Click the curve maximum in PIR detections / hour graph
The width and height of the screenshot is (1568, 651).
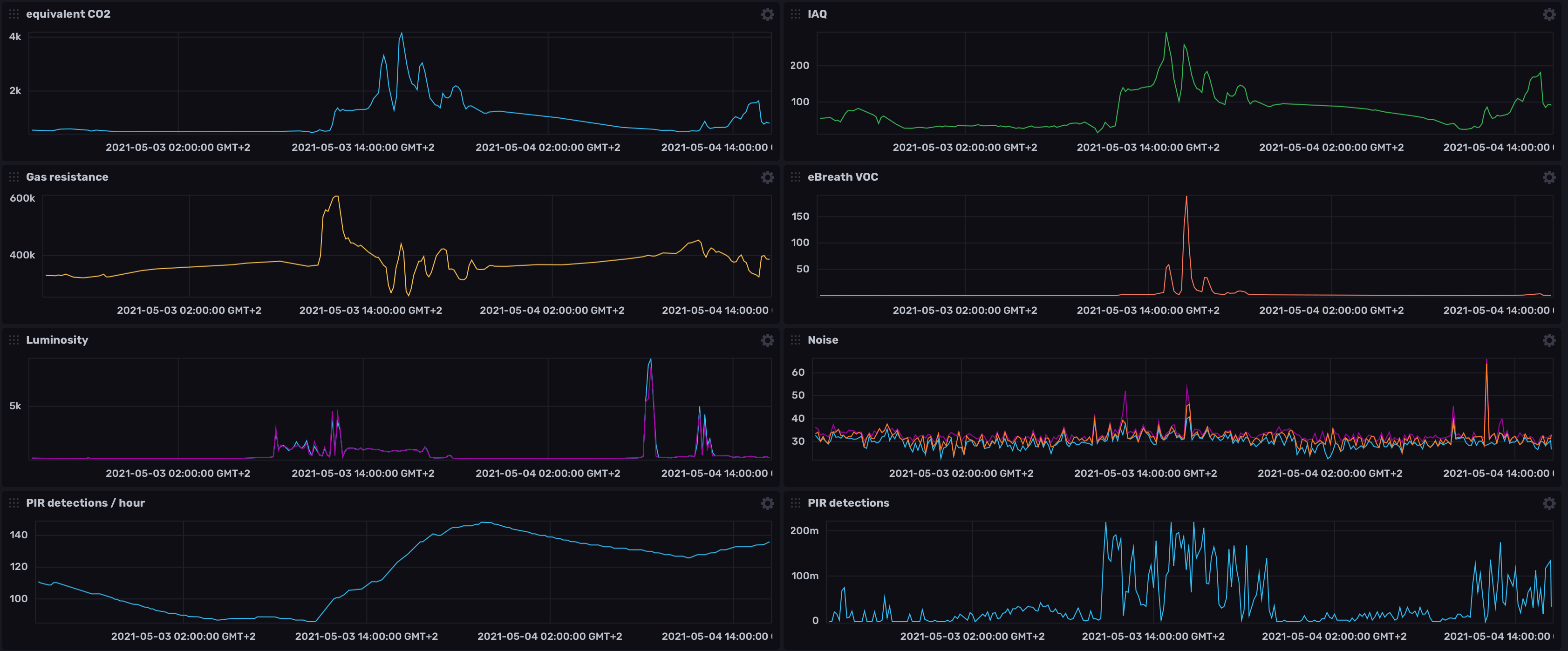[486, 522]
